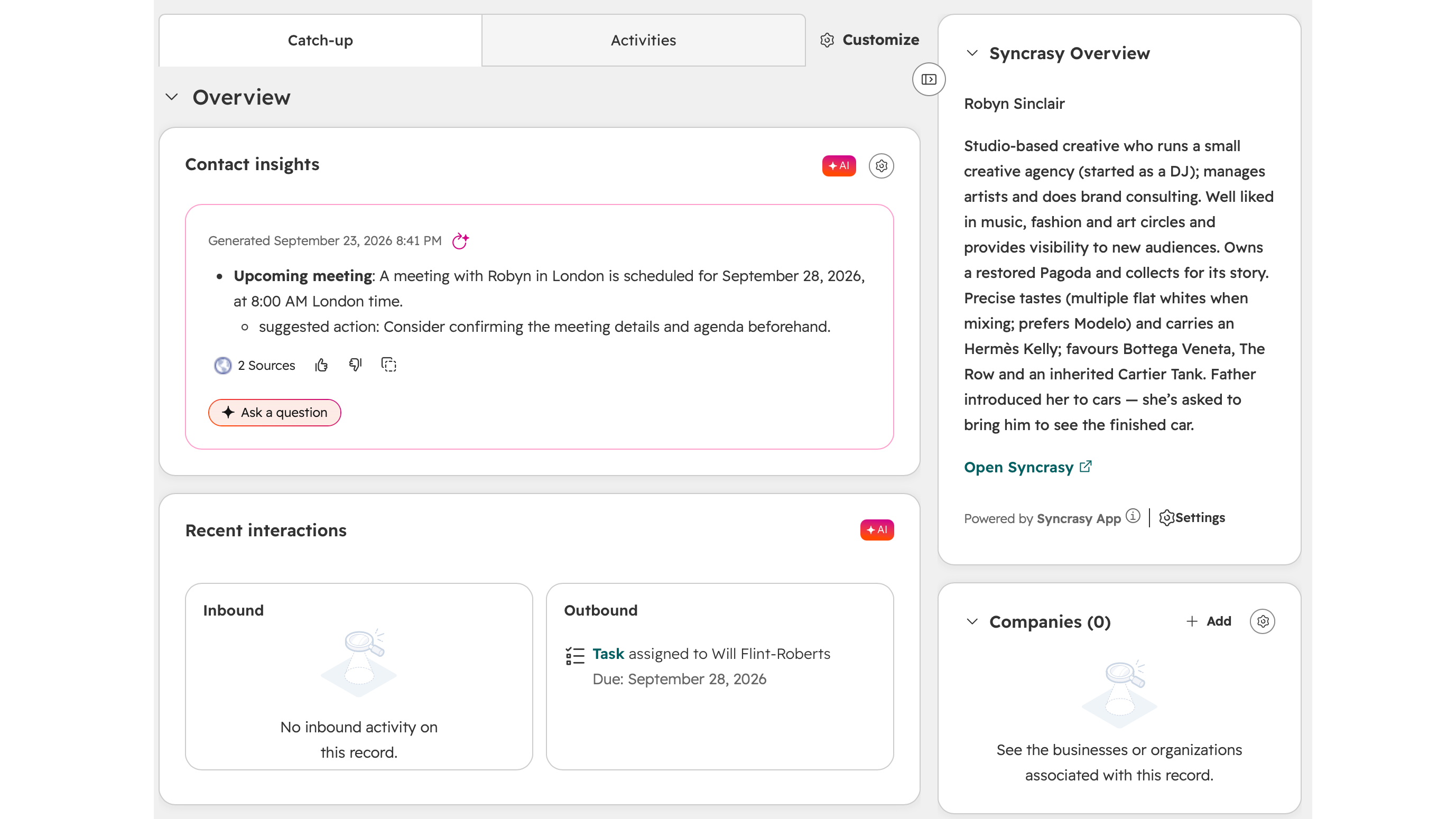Click the Robyn Sinclair name
This screenshot has width=1456, height=819.
[1014, 104]
